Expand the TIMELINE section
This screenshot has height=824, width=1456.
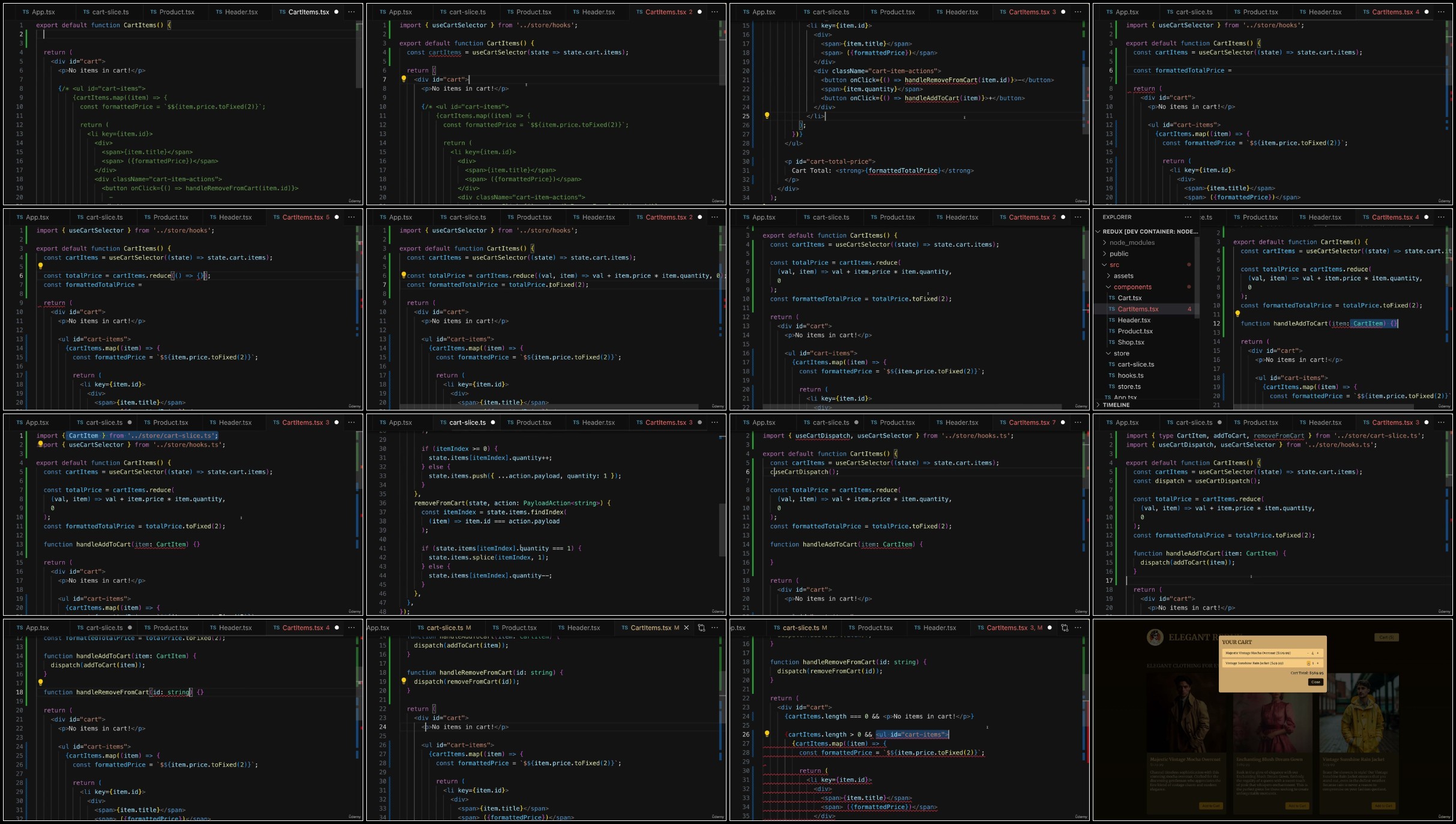[x=1116, y=404]
